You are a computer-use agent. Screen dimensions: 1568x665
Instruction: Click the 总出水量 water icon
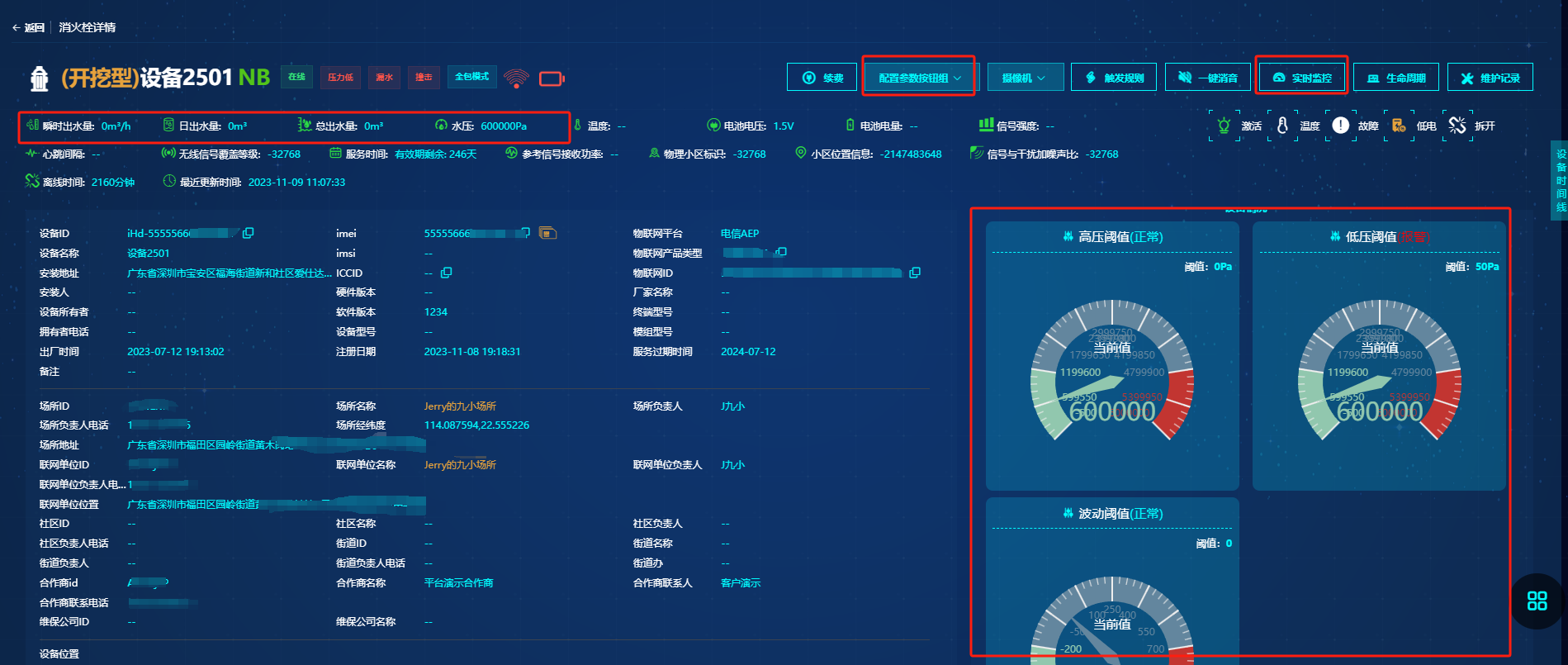[x=305, y=125]
